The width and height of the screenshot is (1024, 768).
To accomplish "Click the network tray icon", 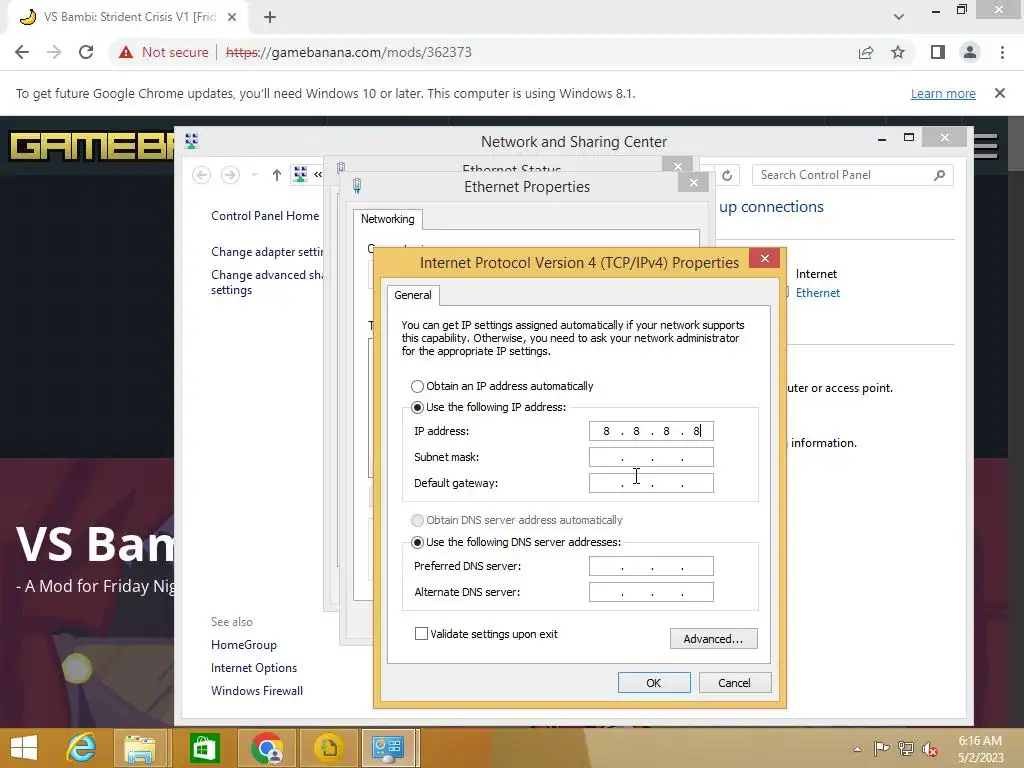I will tap(905, 749).
